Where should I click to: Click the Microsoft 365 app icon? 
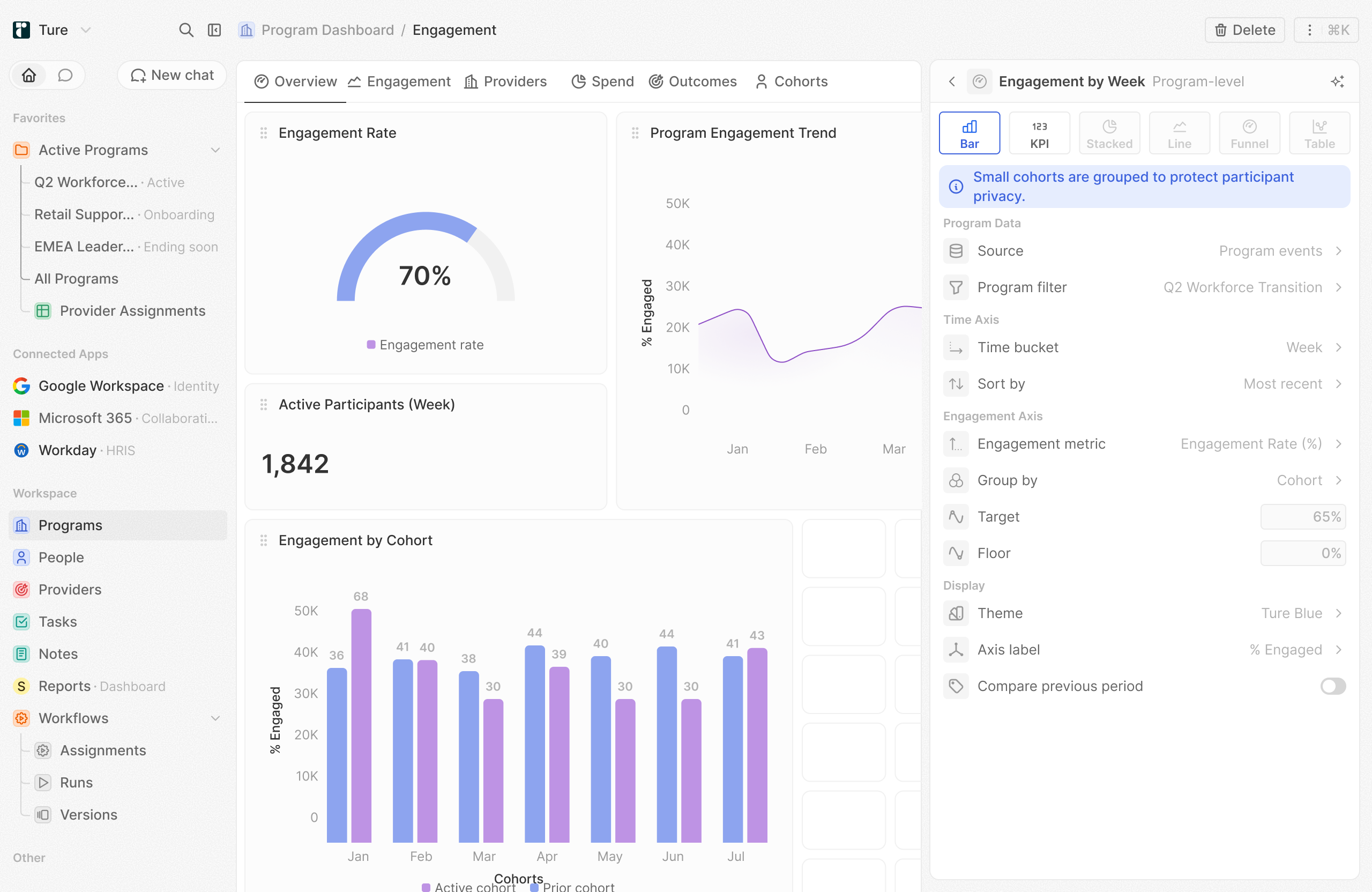[21, 418]
